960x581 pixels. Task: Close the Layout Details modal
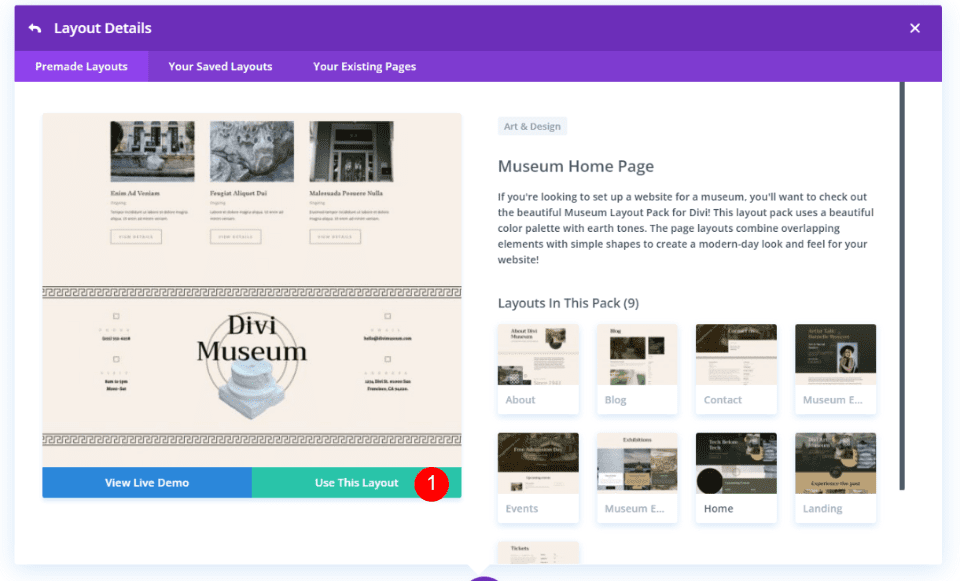pyautogui.click(x=915, y=27)
